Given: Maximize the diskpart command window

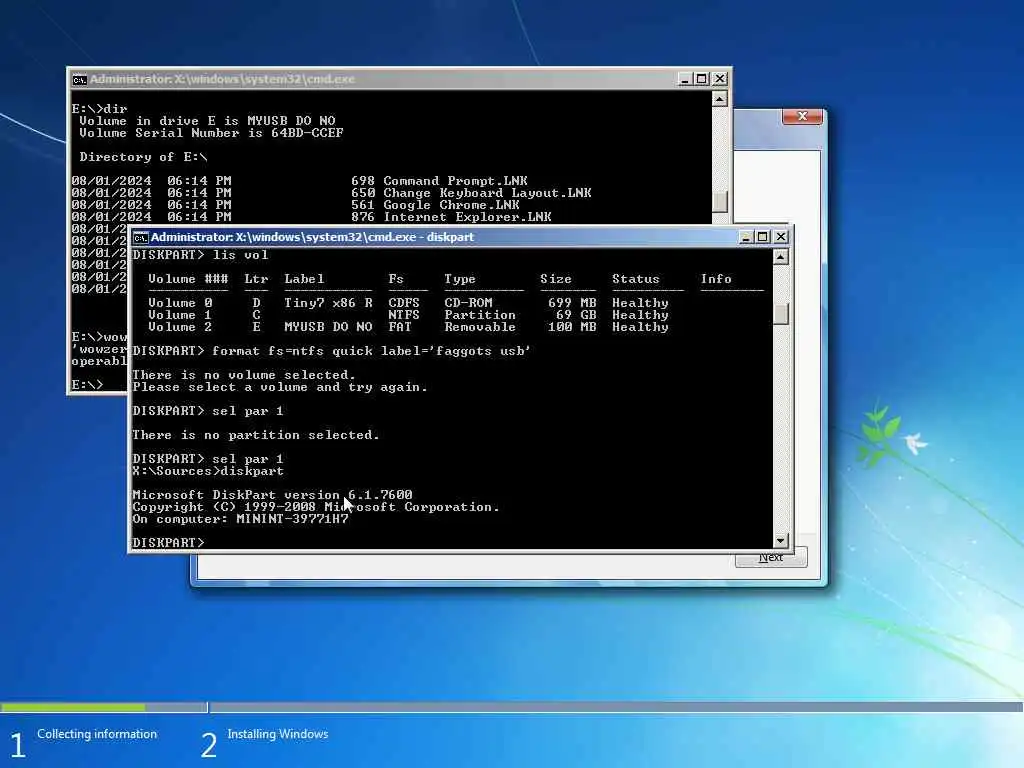Looking at the screenshot, I should point(763,237).
